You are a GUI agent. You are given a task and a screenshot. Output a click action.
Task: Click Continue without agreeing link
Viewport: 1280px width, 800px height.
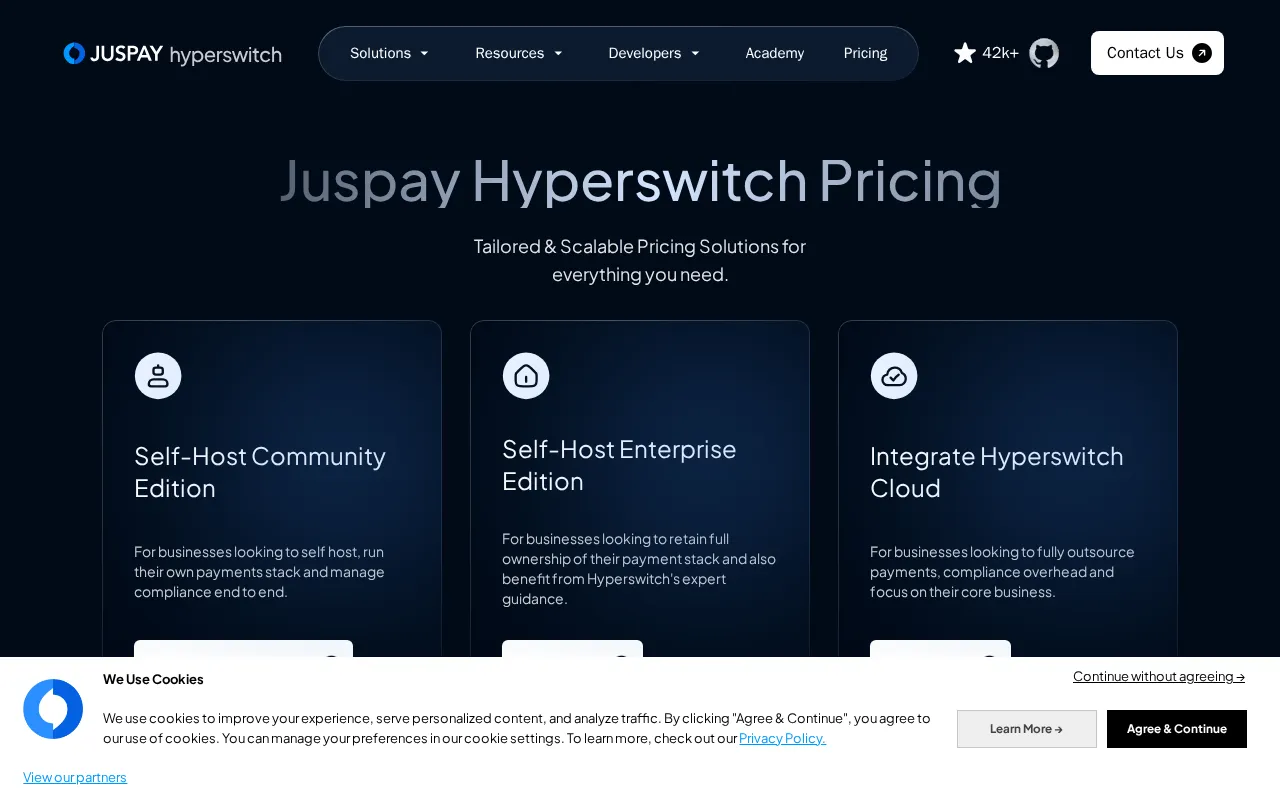point(1159,676)
